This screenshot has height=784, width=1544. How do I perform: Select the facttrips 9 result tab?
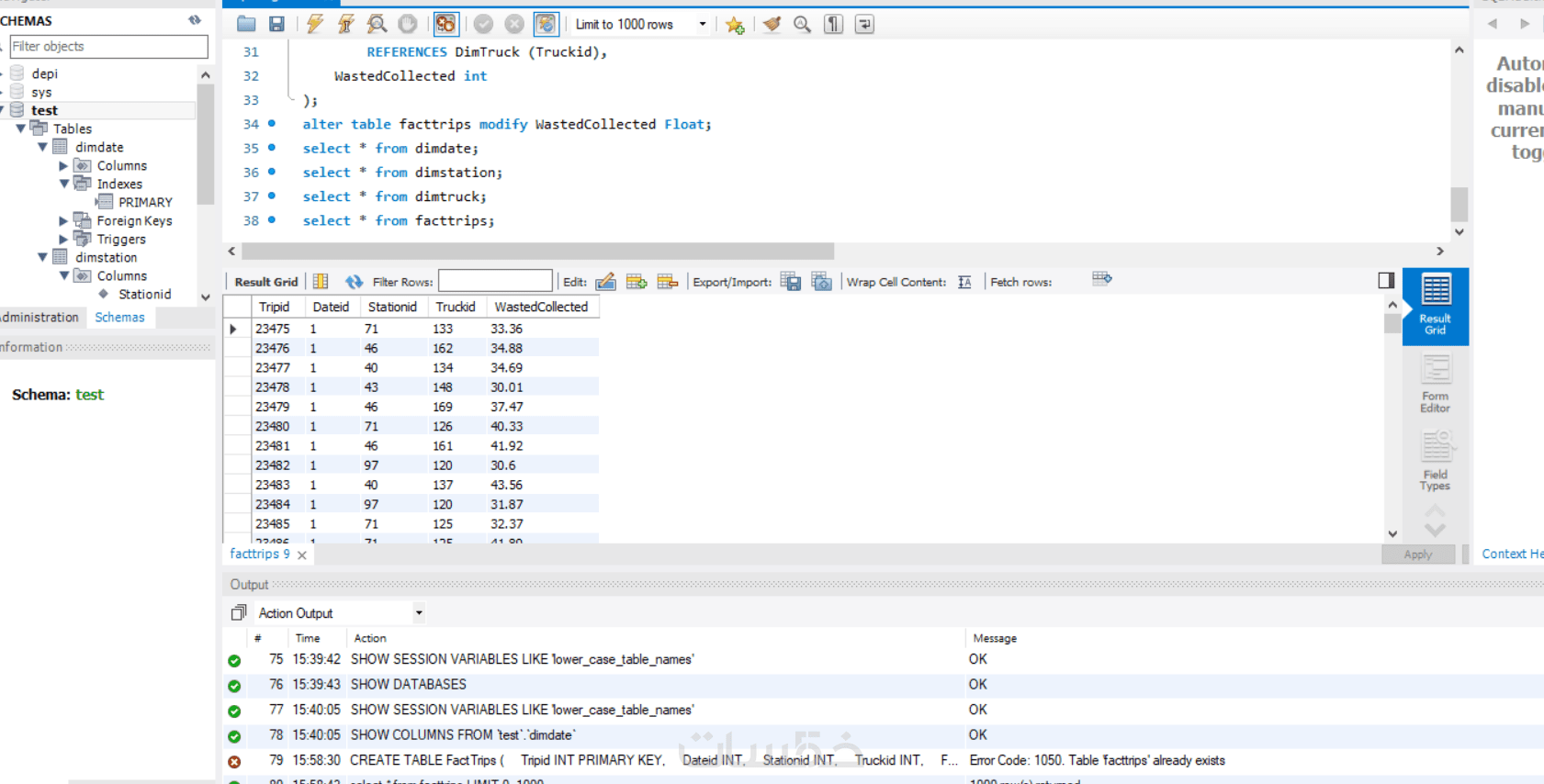(260, 554)
